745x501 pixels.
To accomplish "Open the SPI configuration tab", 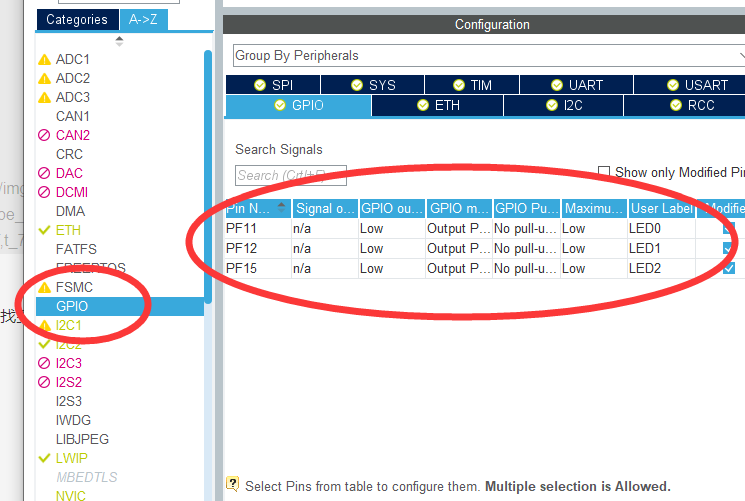I will [273, 85].
